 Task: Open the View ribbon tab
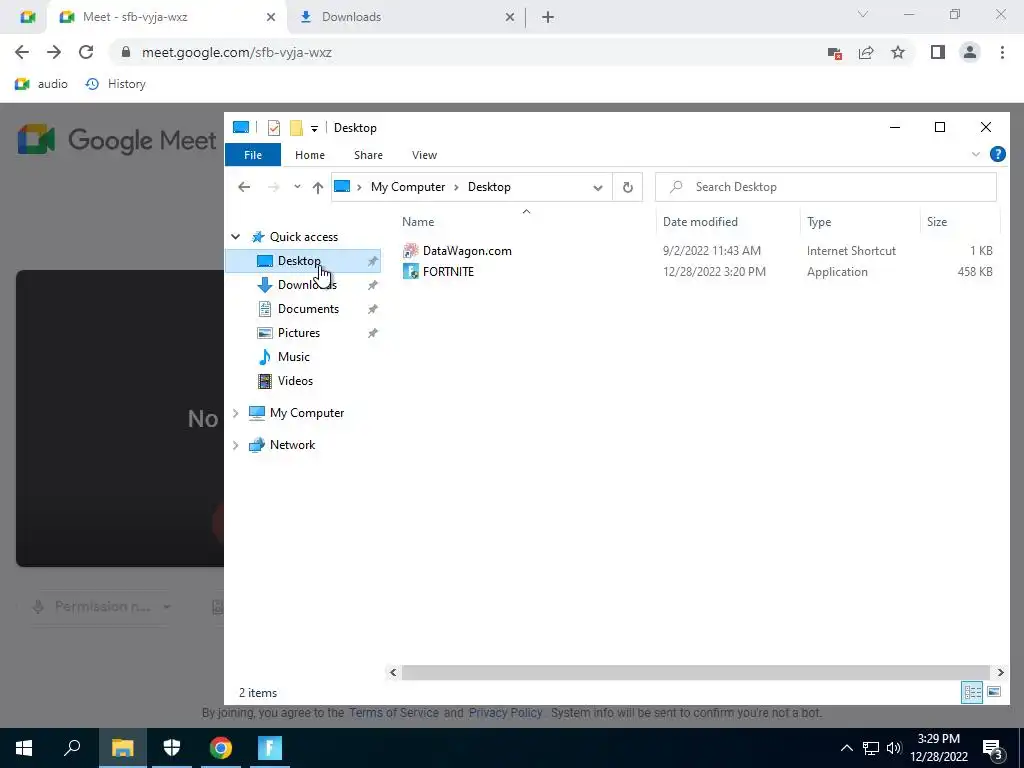pos(424,155)
